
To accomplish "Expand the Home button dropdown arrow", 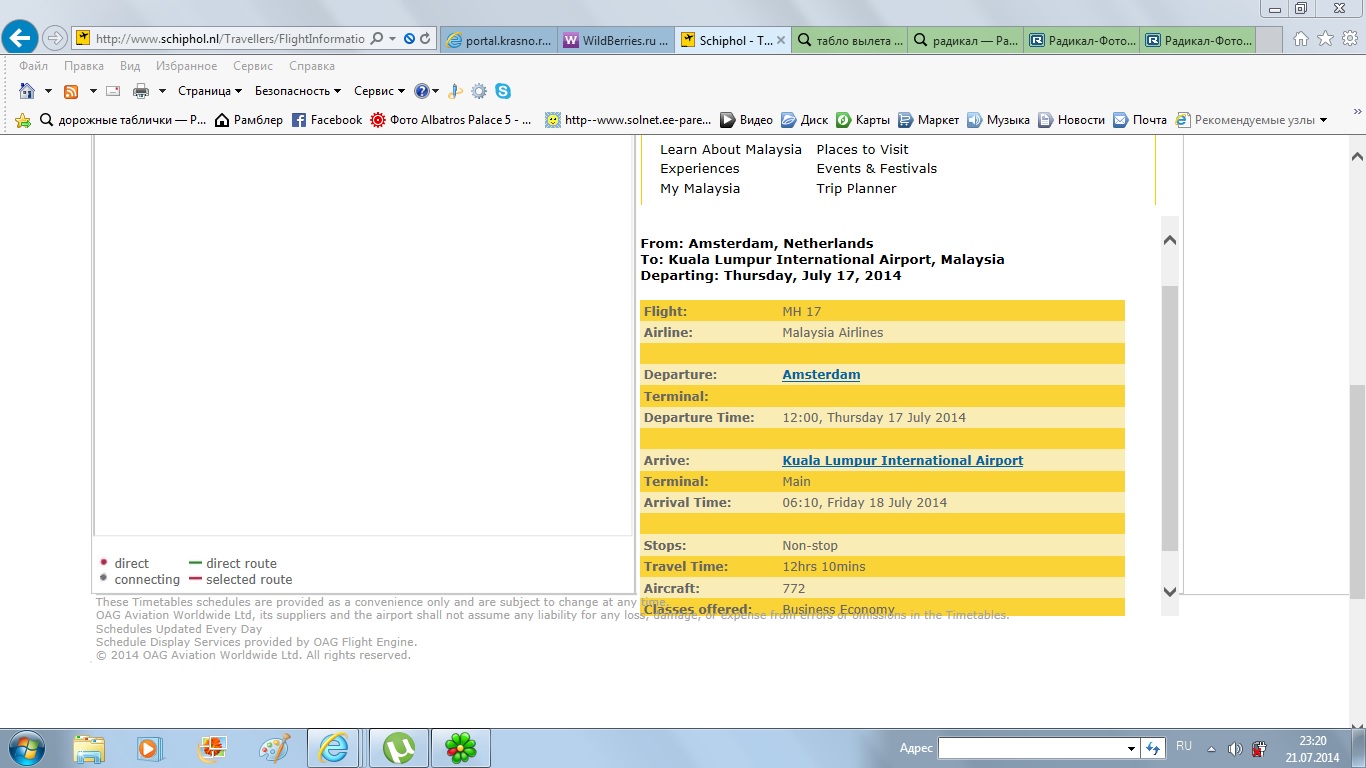I will click(47, 91).
